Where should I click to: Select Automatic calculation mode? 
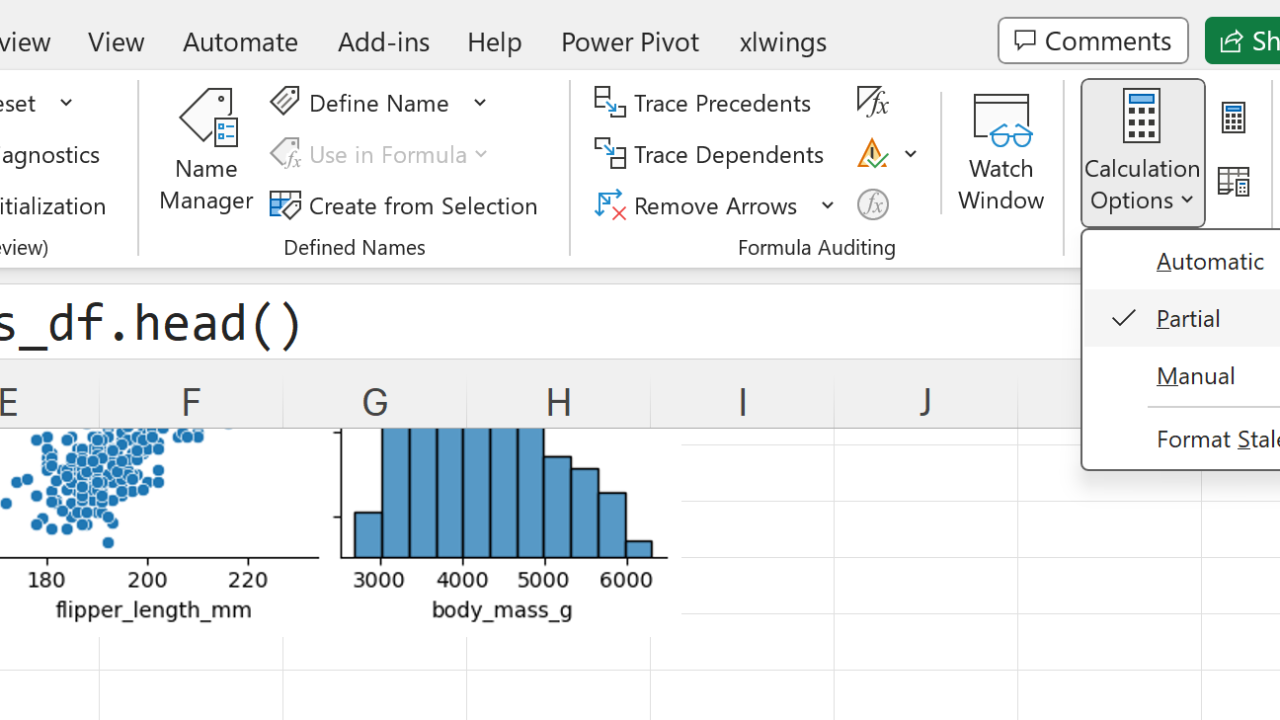pyautogui.click(x=1209, y=262)
